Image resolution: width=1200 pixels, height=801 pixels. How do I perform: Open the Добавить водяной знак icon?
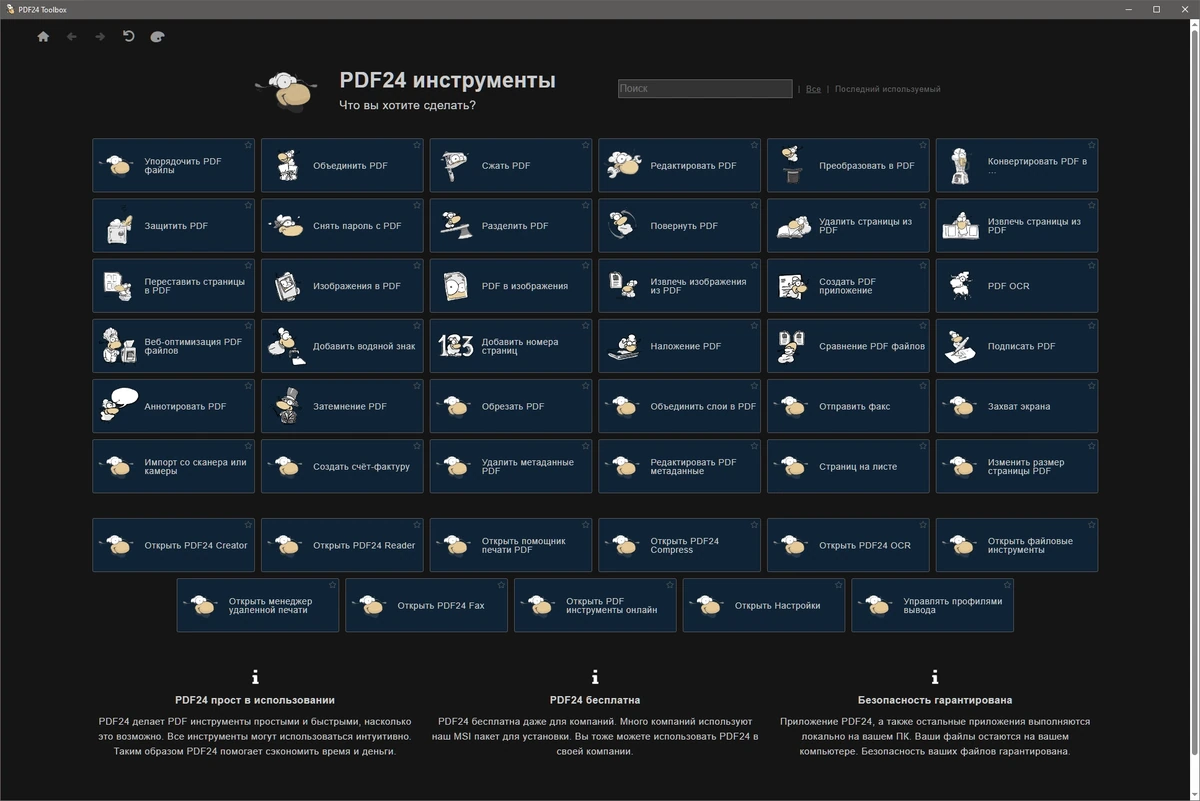pyautogui.click(x=287, y=346)
